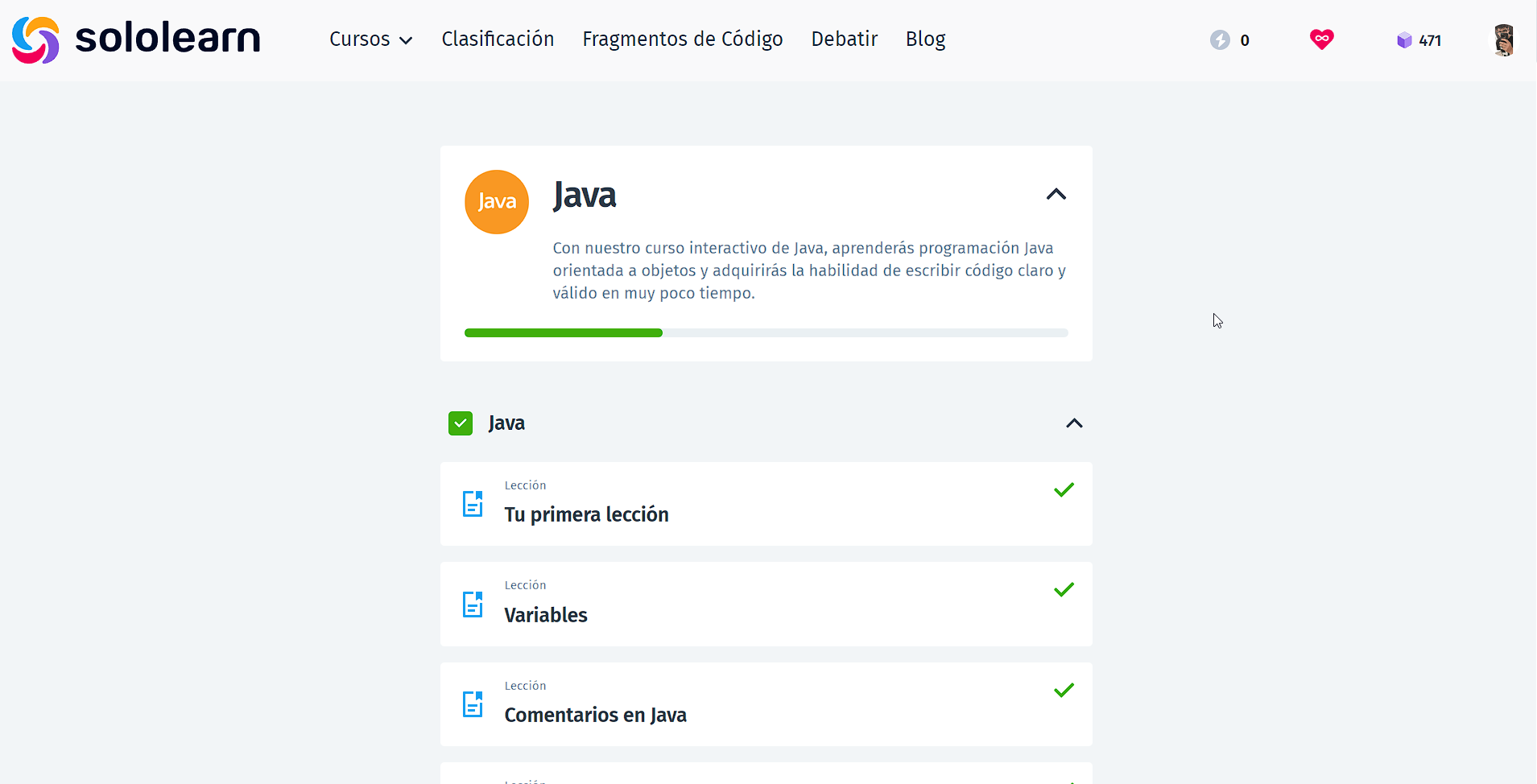Click the green Java module checkbox

pyautogui.click(x=461, y=423)
